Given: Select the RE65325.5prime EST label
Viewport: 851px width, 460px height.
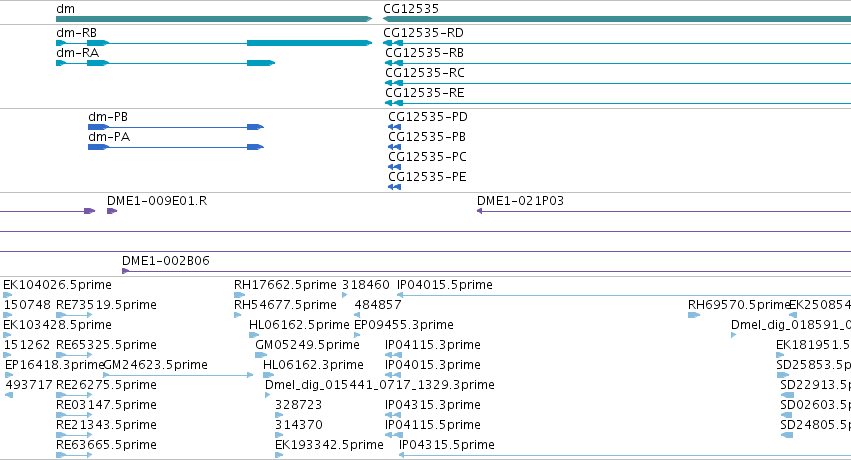Looking at the screenshot, I should [x=106, y=345].
